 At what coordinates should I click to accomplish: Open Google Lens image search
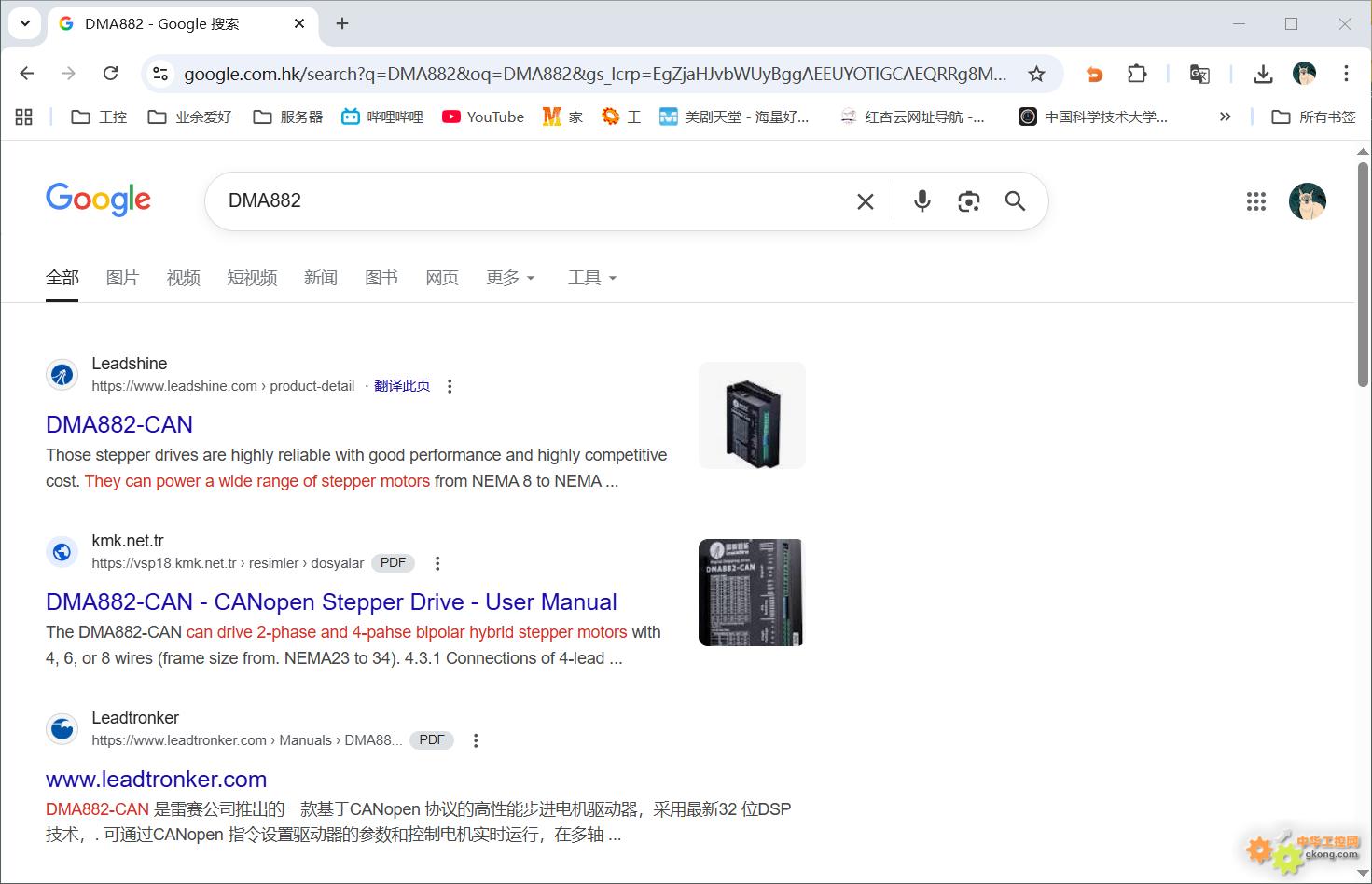click(968, 201)
